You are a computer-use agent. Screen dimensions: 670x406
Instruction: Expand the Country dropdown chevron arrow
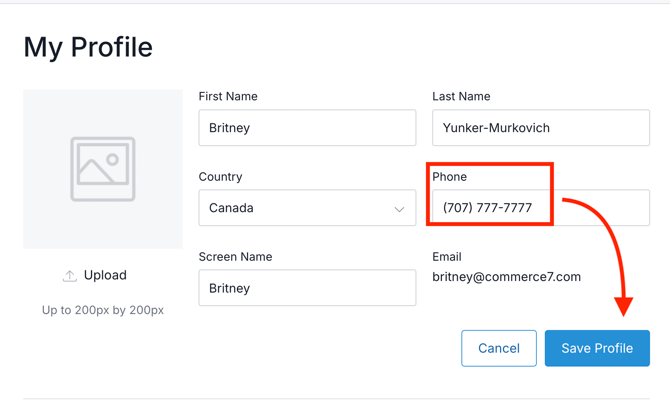399,209
